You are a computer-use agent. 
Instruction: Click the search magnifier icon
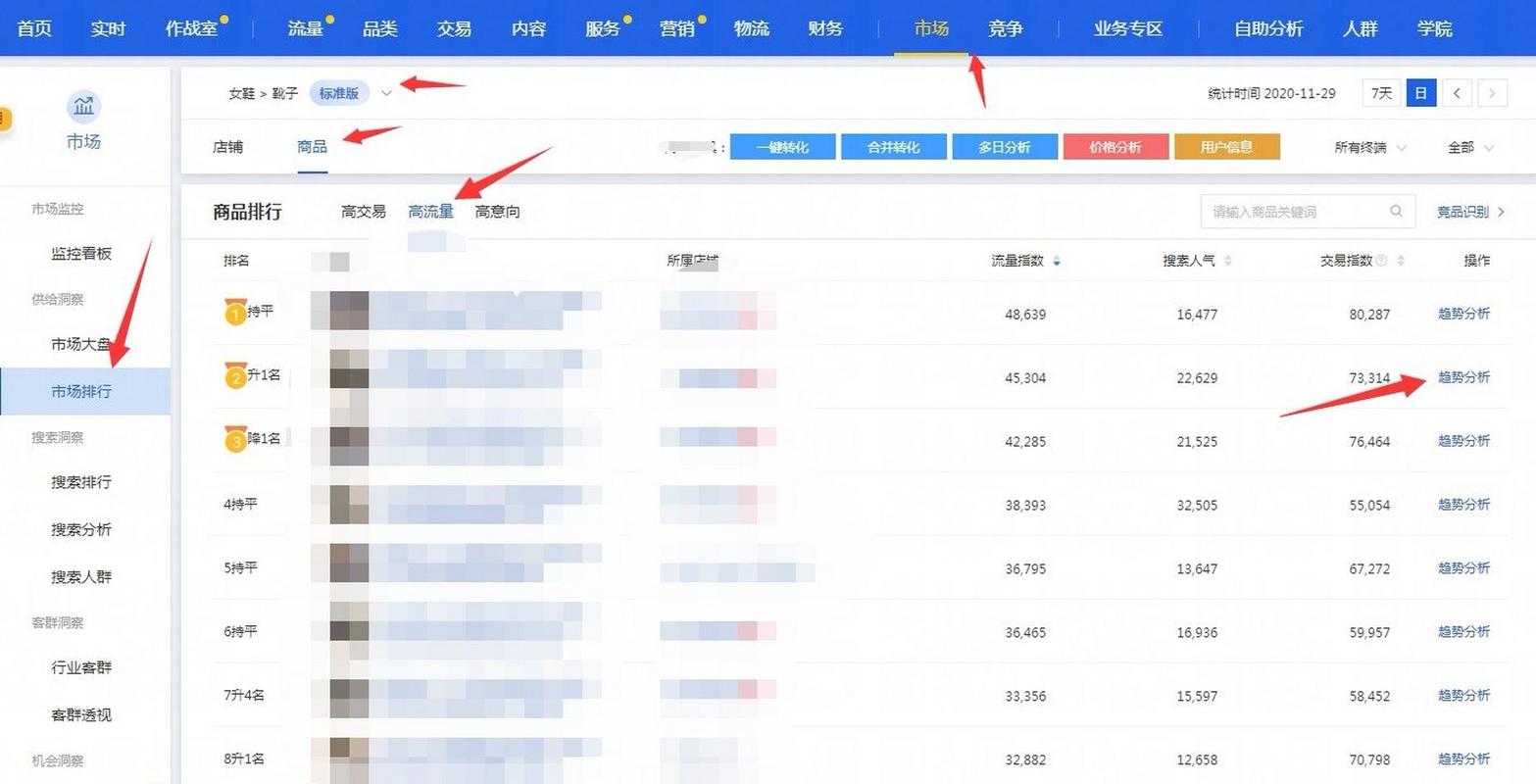1396,211
